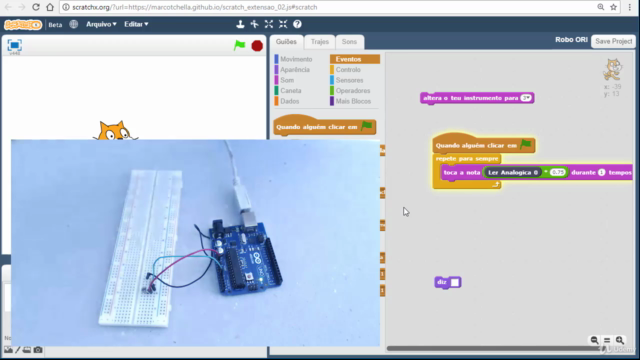Image resolution: width=640 pixels, height=360 pixels.
Task: Open the Editar menu
Action: pos(136,24)
